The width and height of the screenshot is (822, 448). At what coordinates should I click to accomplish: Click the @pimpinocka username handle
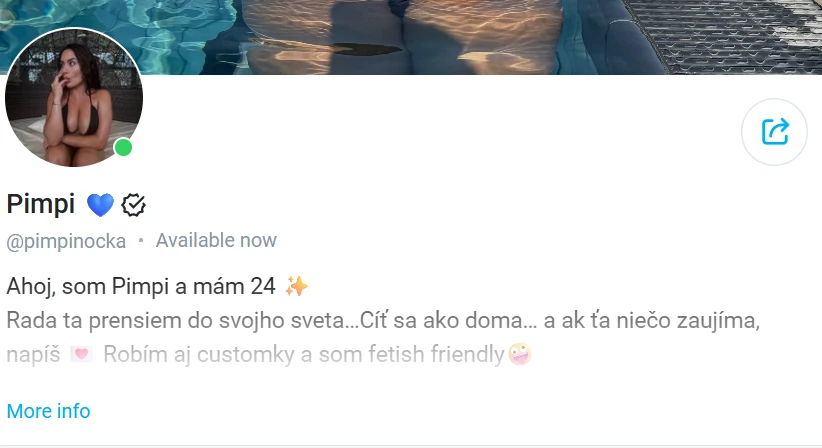[66, 242]
